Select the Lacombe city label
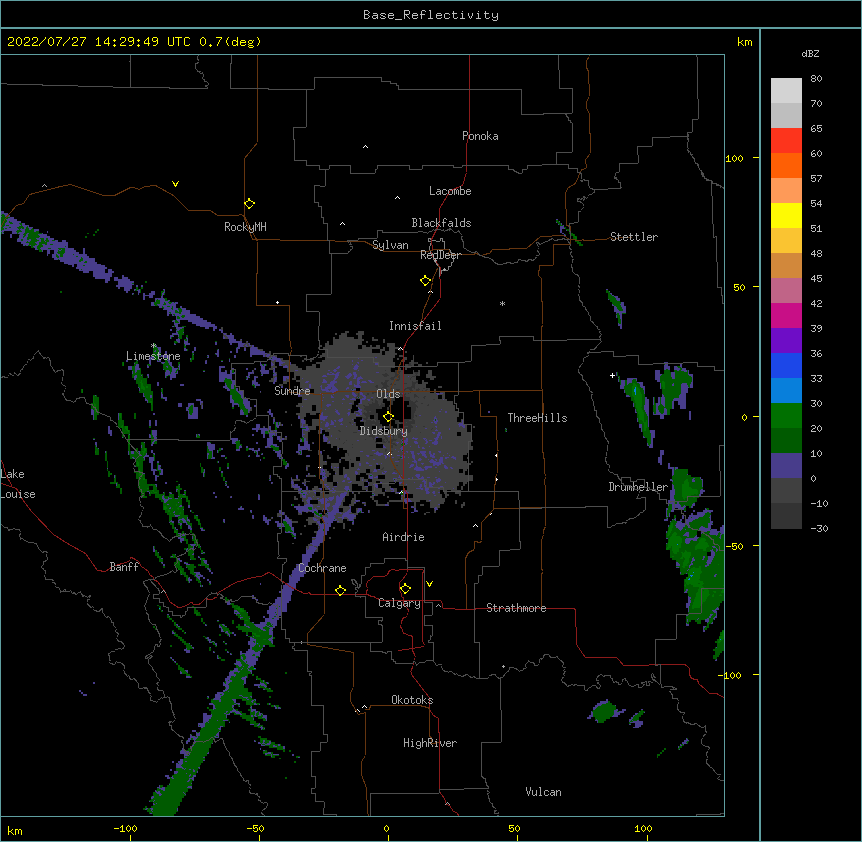This screenshot has width=862, height=842. click(x=450, y=191)
